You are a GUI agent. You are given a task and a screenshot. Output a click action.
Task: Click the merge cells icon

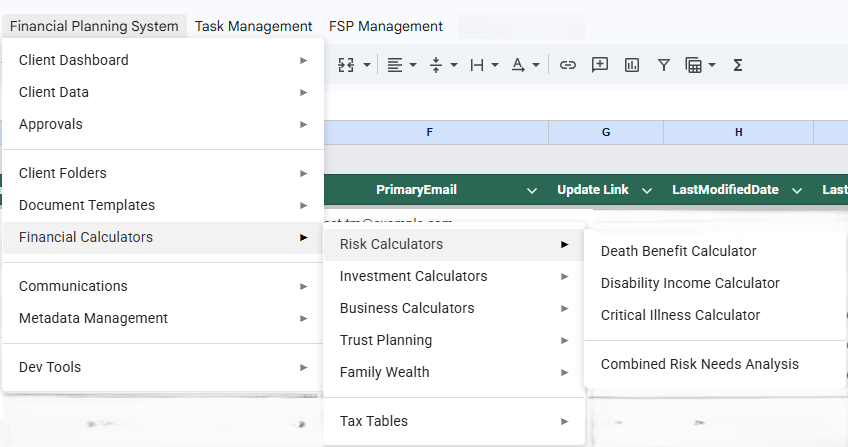[x=346, y=65]
